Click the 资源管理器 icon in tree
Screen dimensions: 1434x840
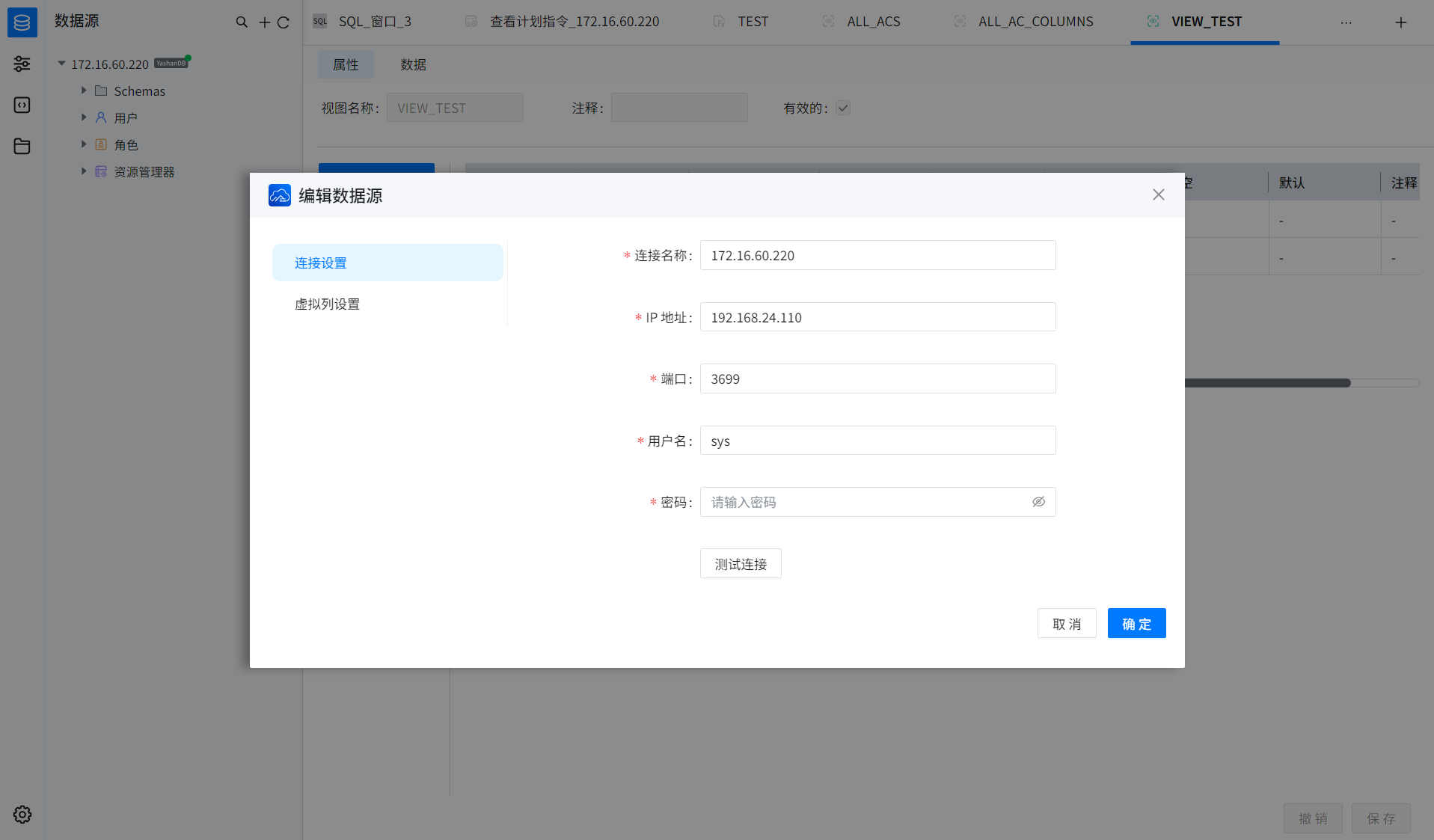click(101, 171)
